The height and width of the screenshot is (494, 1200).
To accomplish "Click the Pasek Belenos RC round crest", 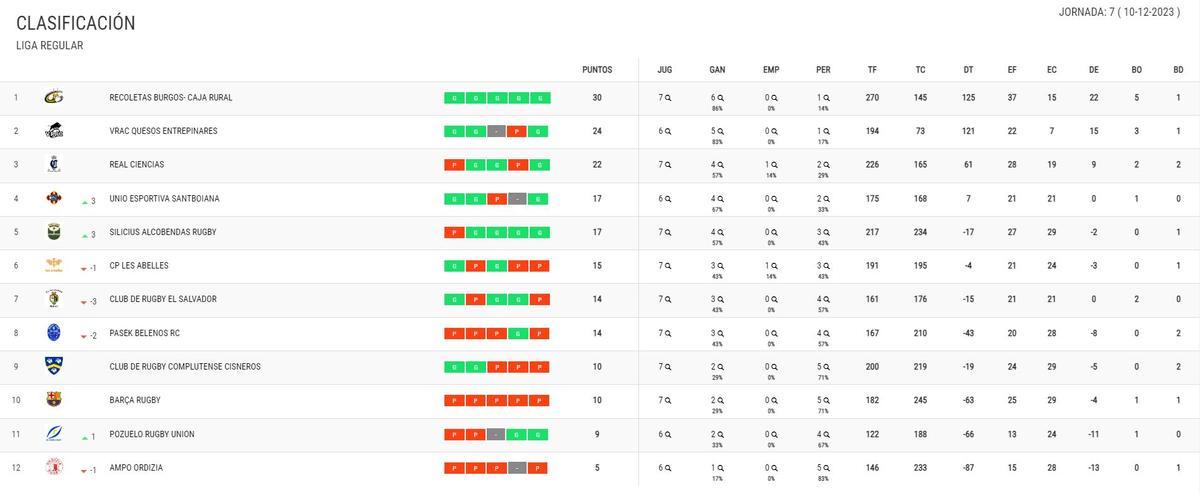I will (x=54, y=333).
